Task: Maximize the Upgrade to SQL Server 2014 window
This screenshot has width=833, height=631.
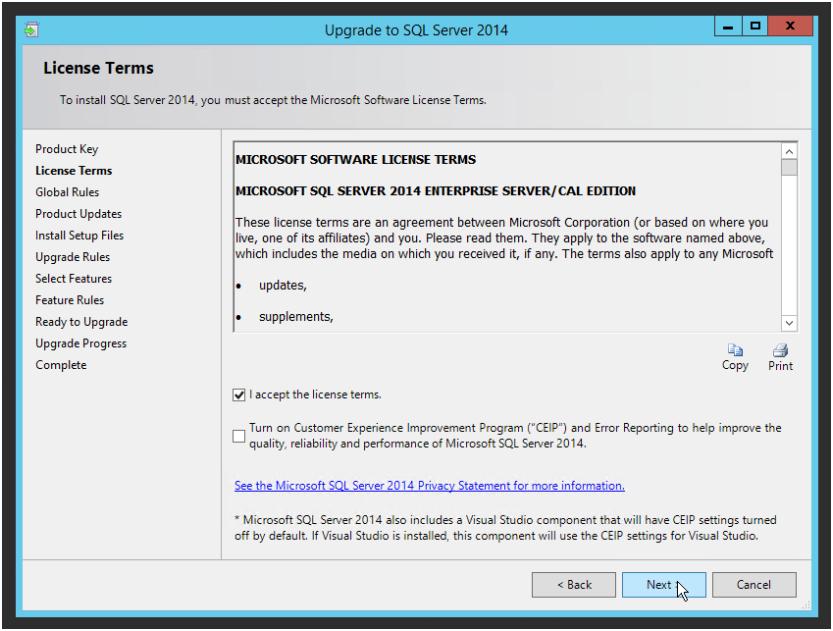Action: click(755, 26)
